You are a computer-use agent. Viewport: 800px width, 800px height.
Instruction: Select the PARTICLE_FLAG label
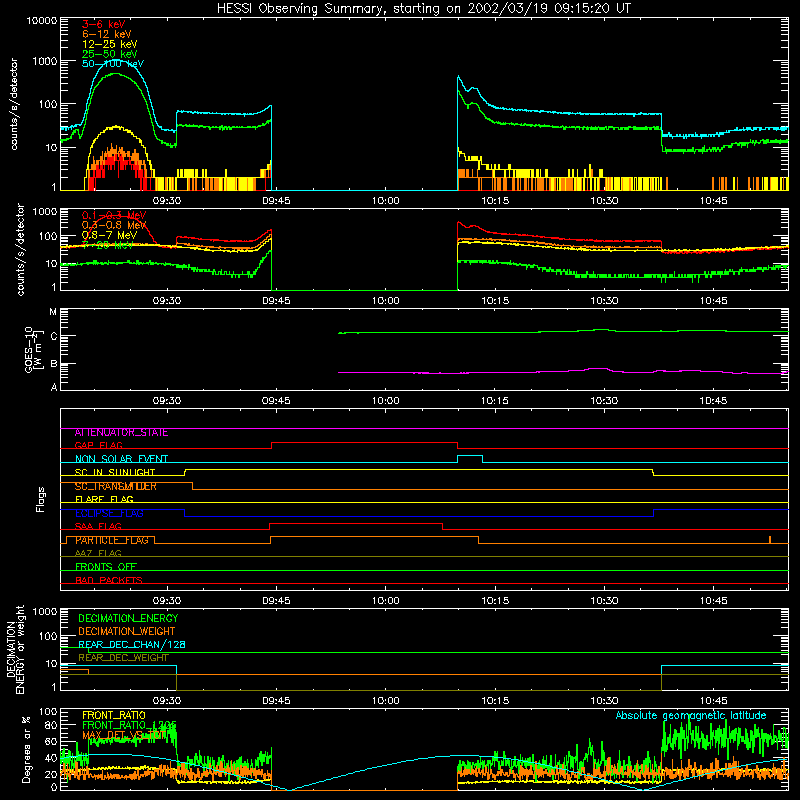pyautogui.click(x=112, y=540)
